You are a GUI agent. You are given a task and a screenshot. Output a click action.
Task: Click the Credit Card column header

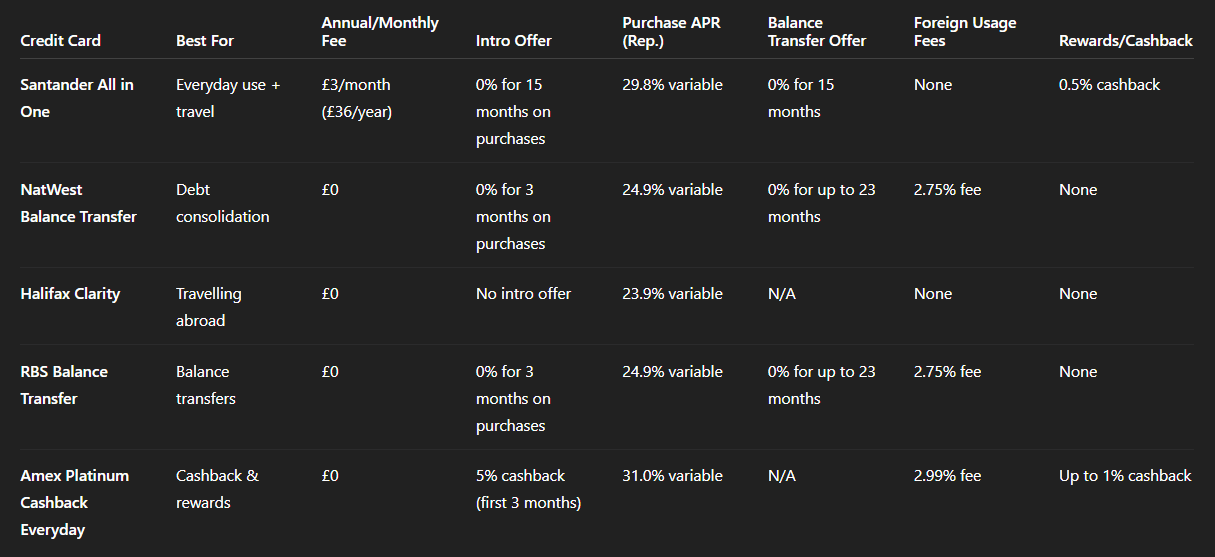60,41
